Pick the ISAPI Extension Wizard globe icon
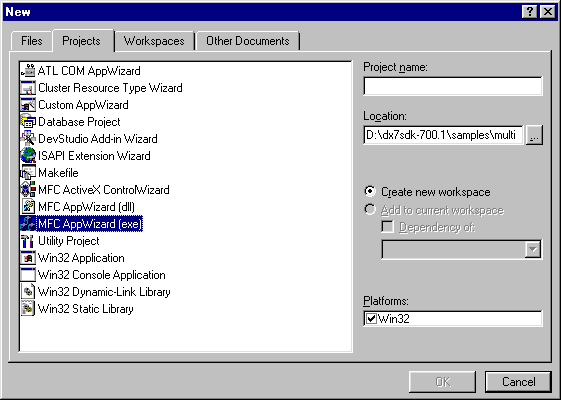This screenshot has width=561, height=400. click(28, 156)
